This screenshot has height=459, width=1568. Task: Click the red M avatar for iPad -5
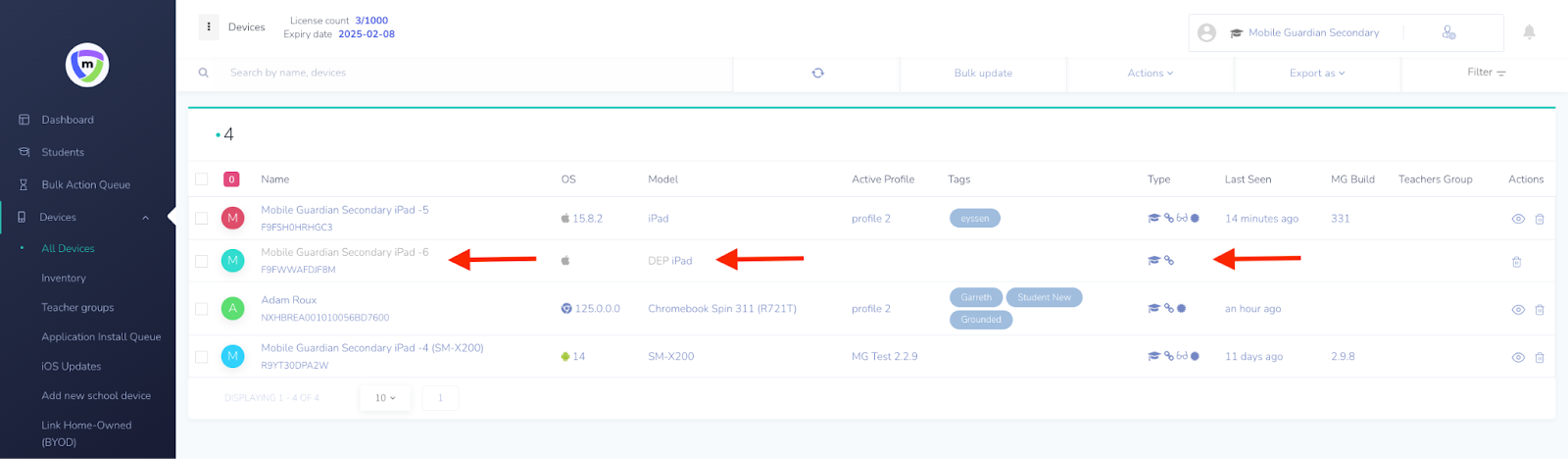(232, 218)
